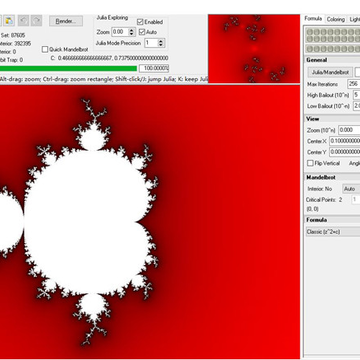
Task: Click the High Bailout input field
Action: (356, 95)
